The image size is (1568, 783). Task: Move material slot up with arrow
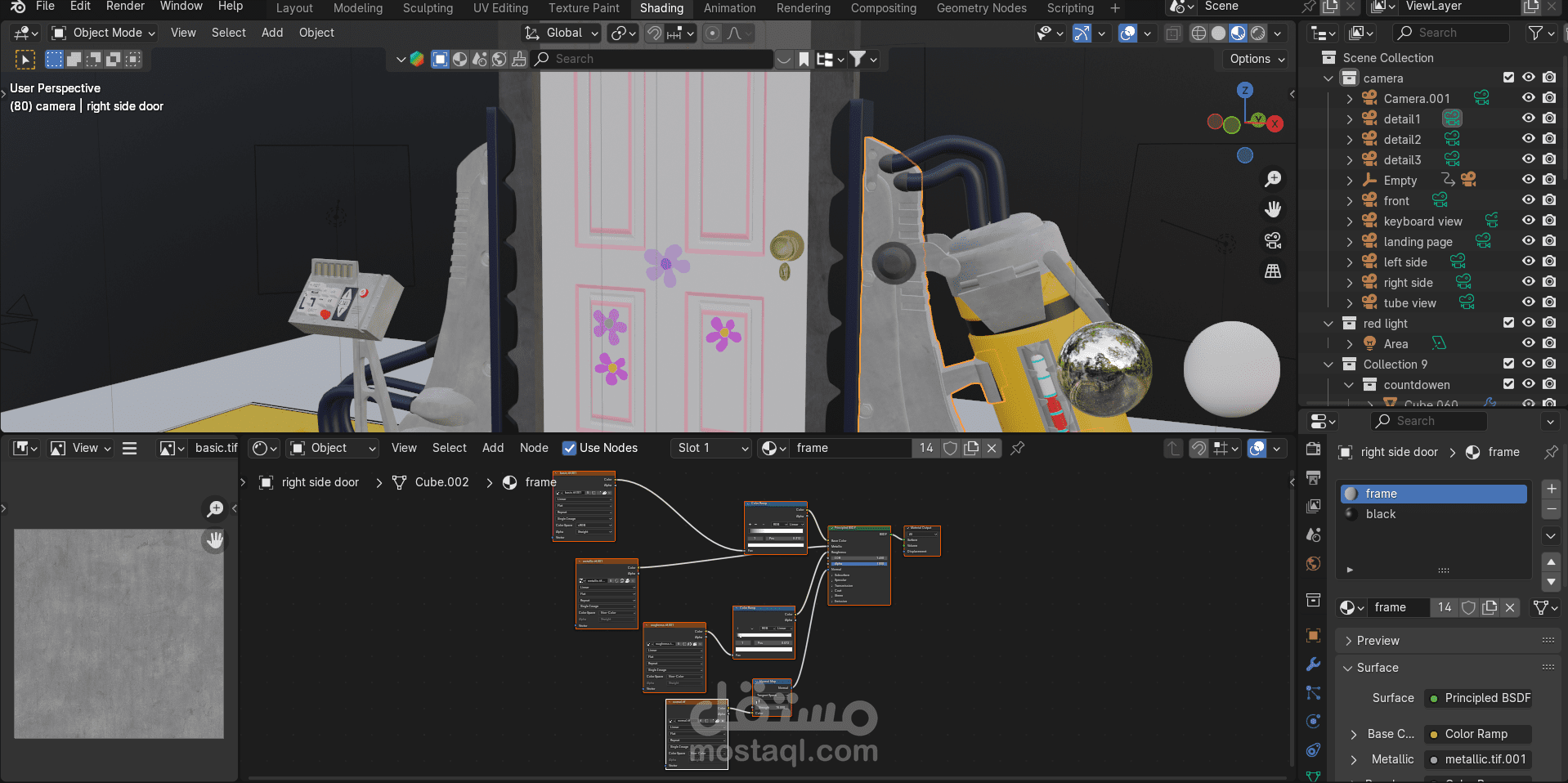tap(1551, 562)
